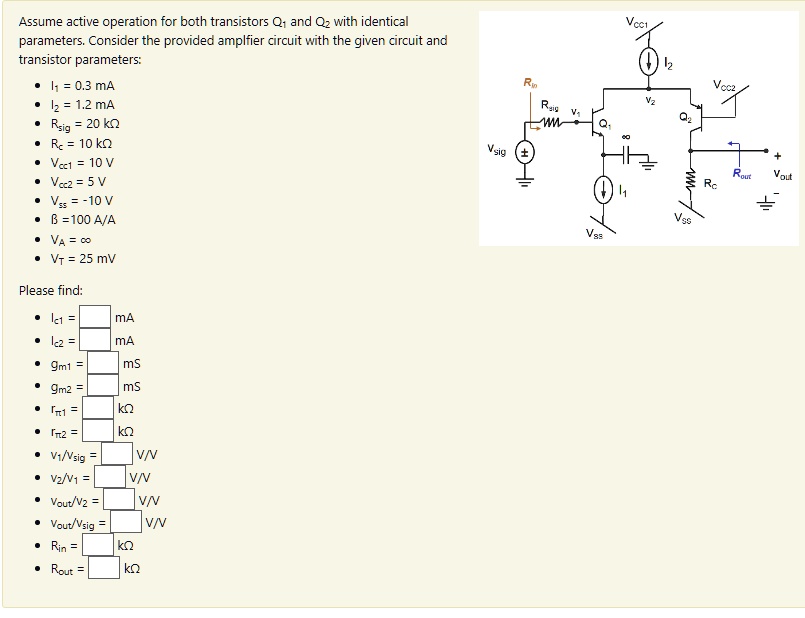
Task: Click the Vsig voltage source symbol
Action: (523, 152)
